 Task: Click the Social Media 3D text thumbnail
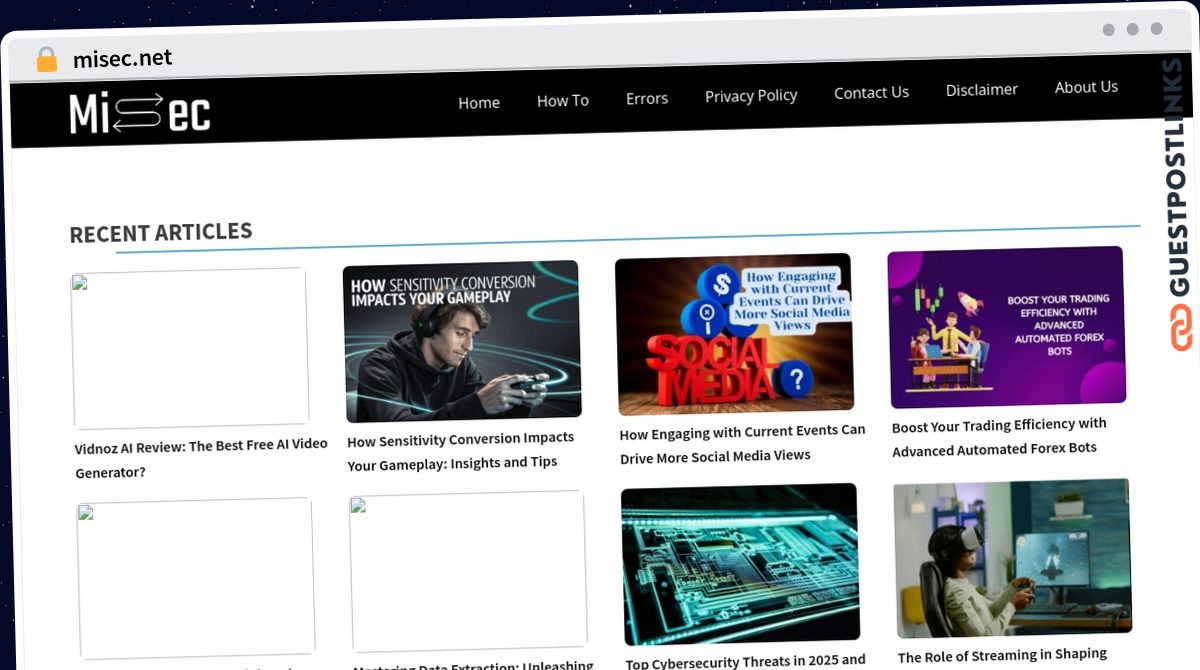coord(733,334)
